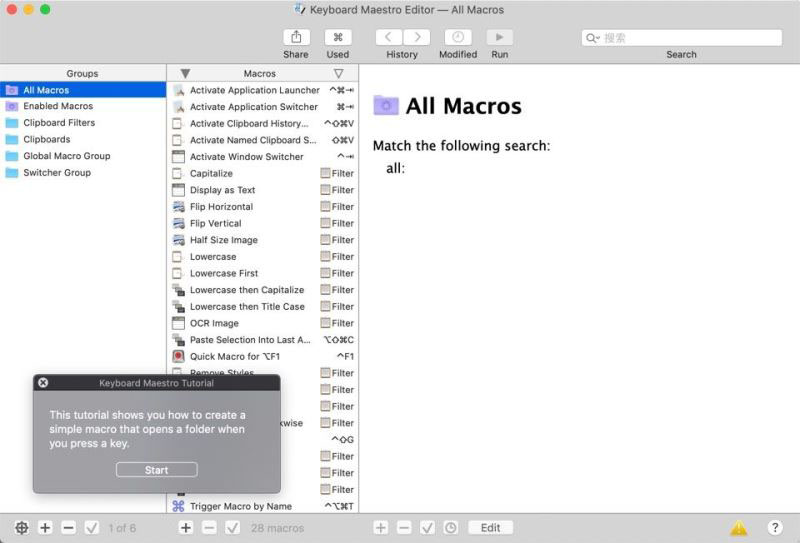This screenshot has width=800, height=543.
Task: Select Display as Text macro
Action: (x=263, y=190)
